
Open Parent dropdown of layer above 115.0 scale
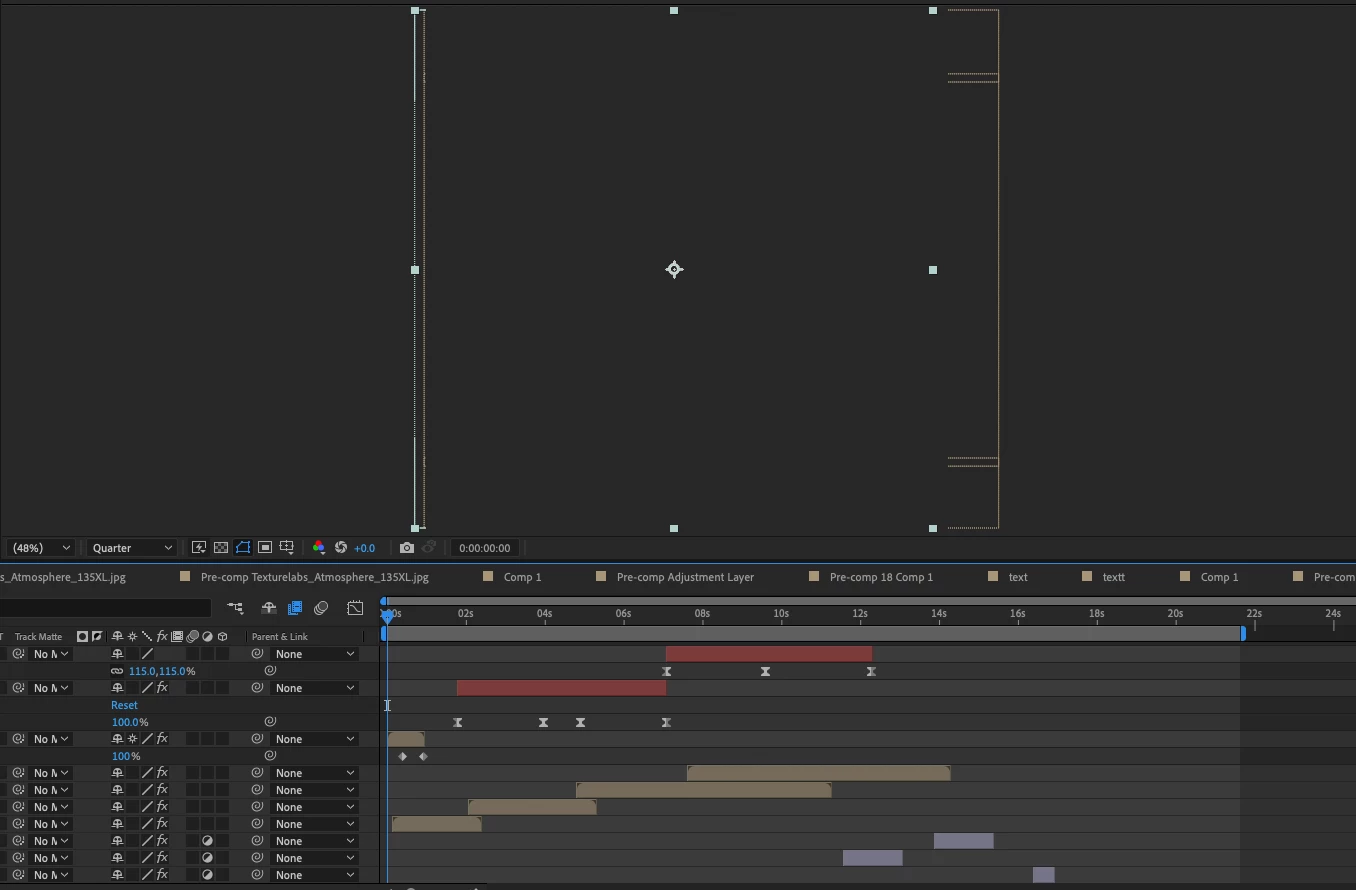pyautogui.click(x=315, y=654)
